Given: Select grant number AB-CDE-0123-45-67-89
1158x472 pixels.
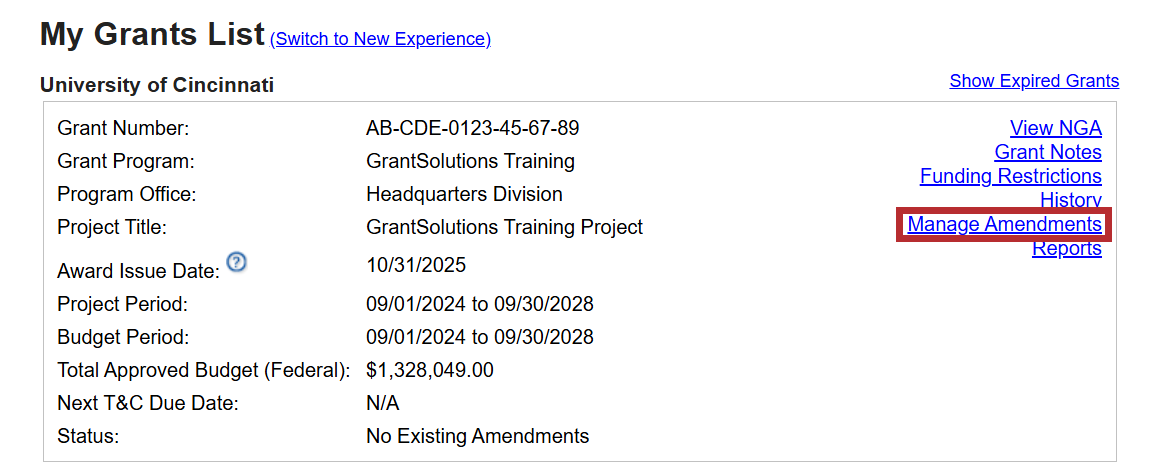Looking at the screenshot, I should [x=472, y=128].
